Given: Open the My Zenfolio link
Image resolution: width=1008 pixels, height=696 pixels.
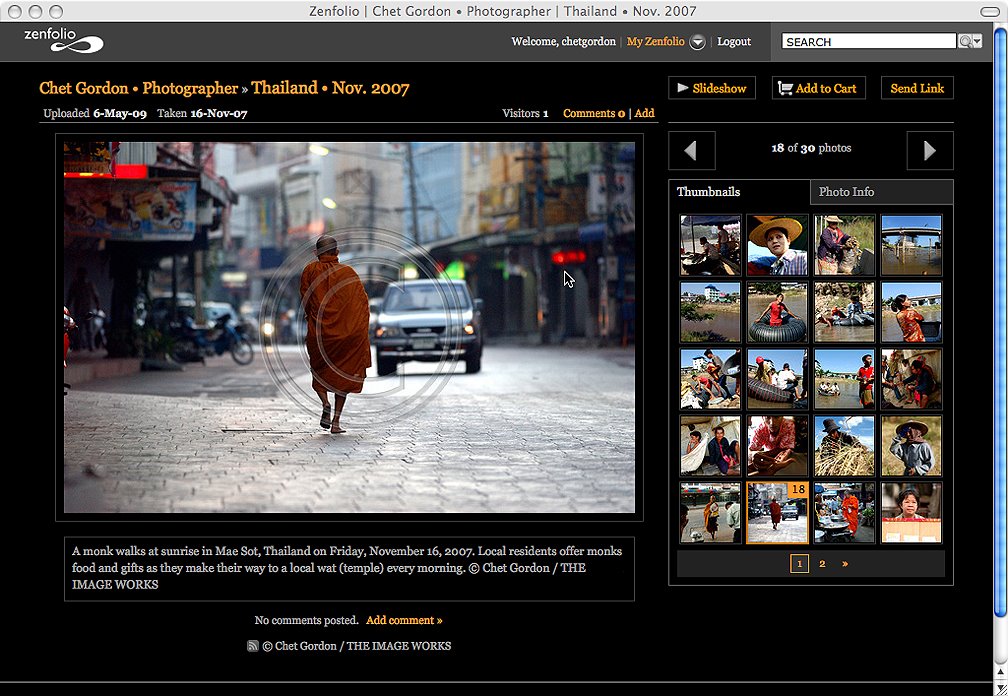Looking at the screenshot, I should pos(655,41).
